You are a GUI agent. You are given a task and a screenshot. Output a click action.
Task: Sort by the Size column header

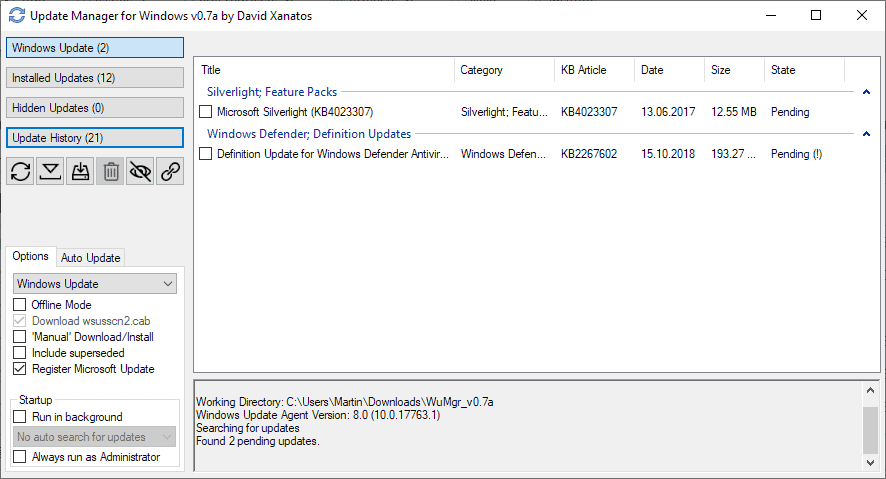click(735, 70)
